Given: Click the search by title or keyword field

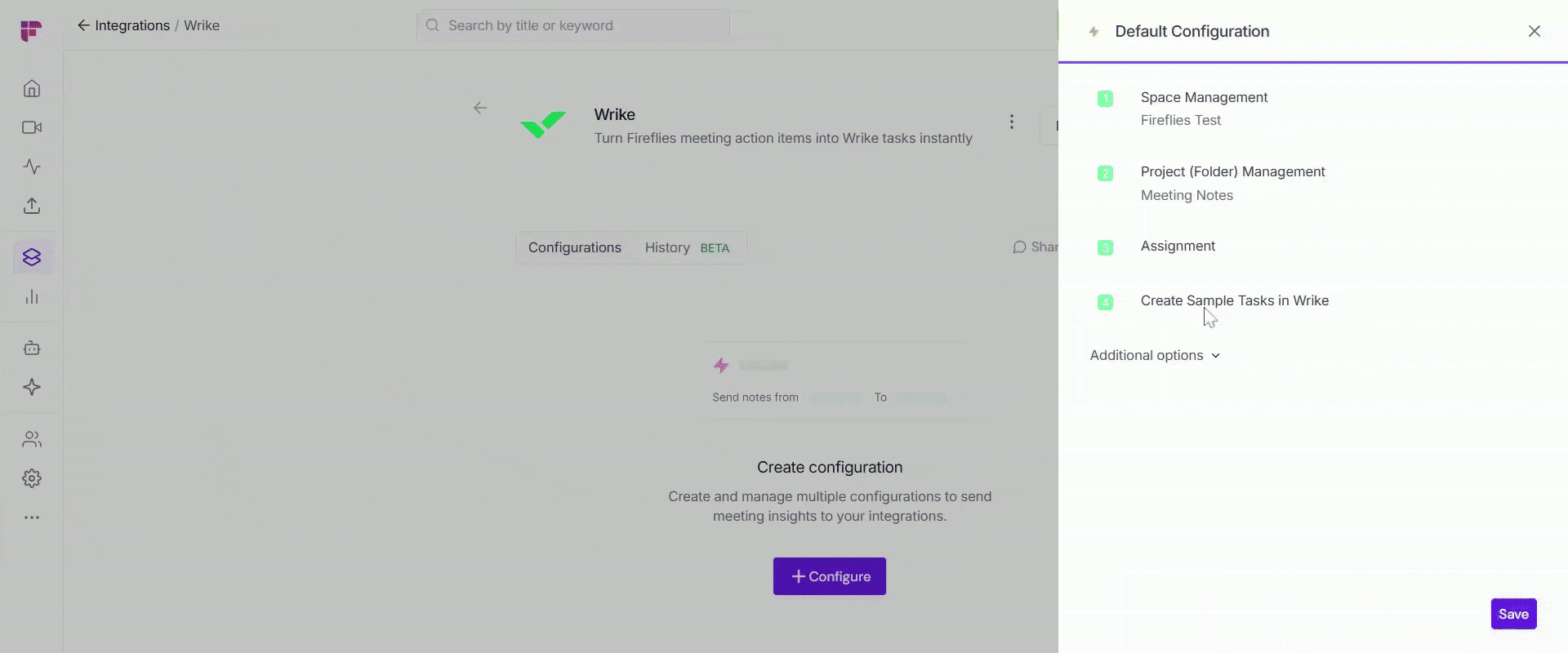Looking at the screenshot, I should point(573,26).
